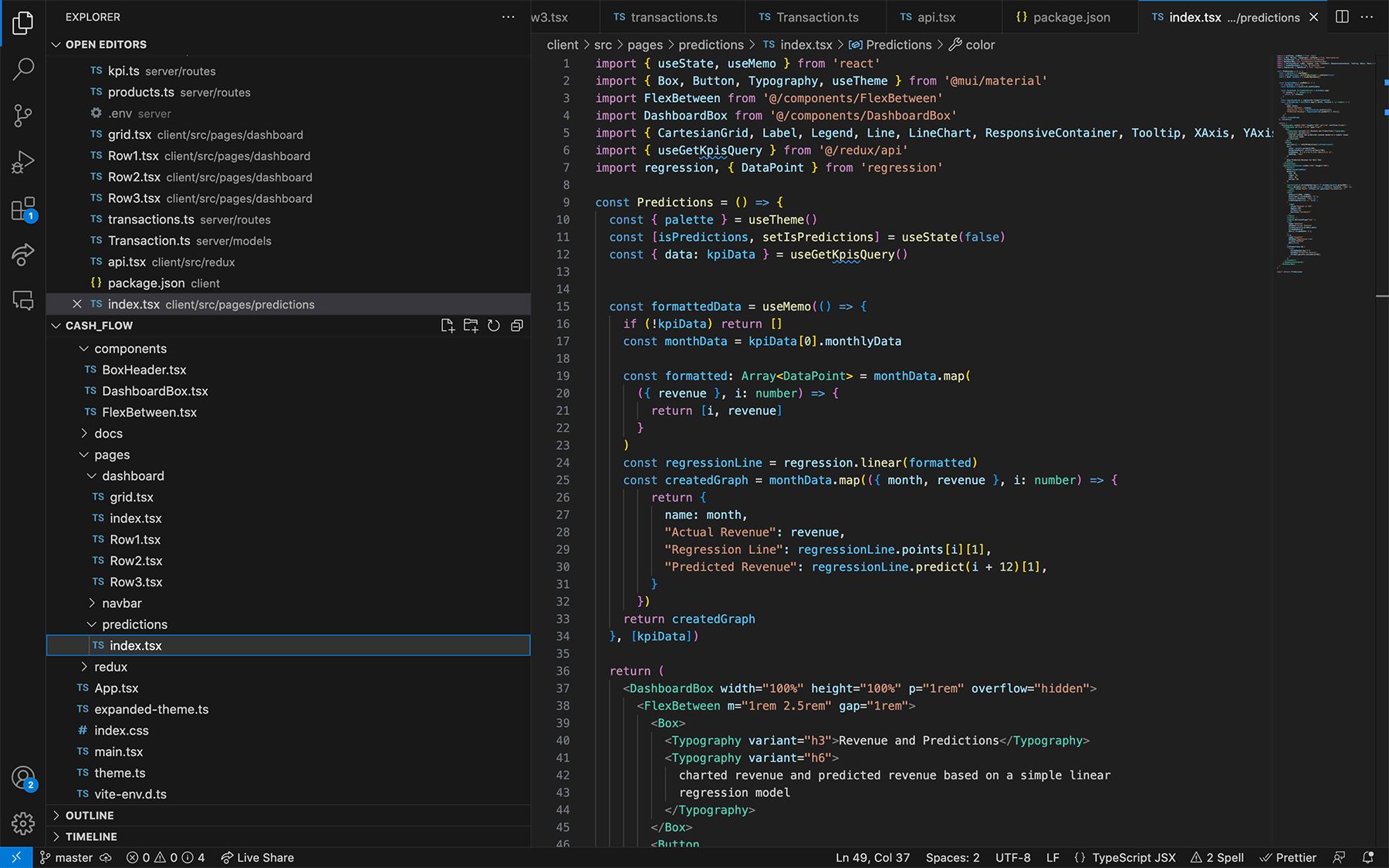The image size is (1389, 868).
Task: Collapse the pages folder
Action: point(289,454)
